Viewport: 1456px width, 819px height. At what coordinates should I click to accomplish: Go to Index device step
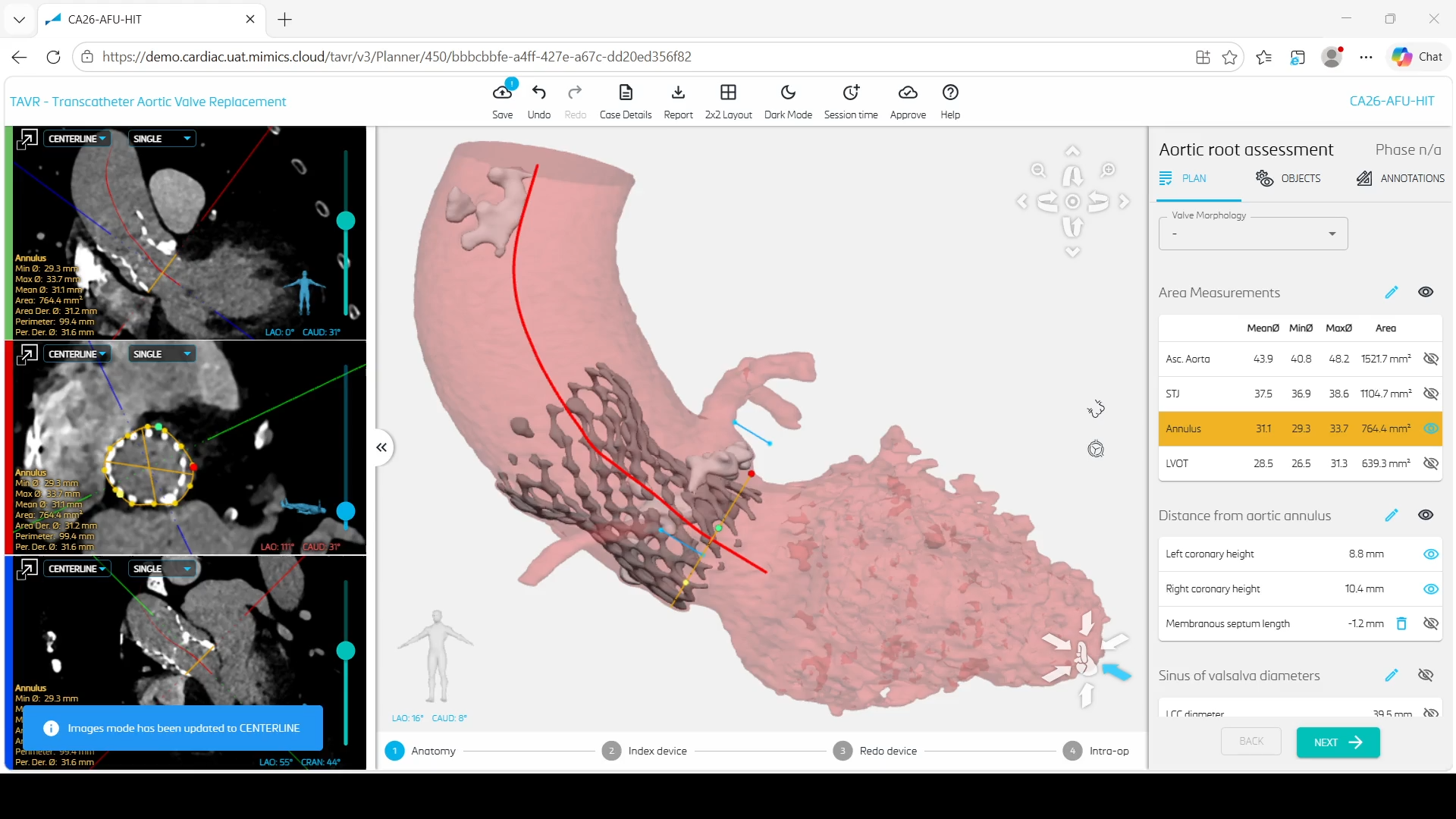tap(645, 751)
